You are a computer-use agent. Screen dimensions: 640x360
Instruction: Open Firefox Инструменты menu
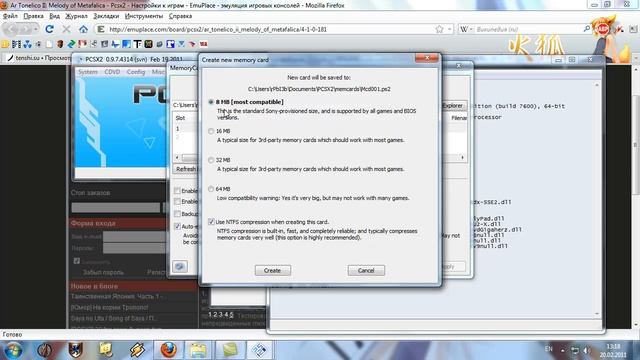tap(144, 16)
